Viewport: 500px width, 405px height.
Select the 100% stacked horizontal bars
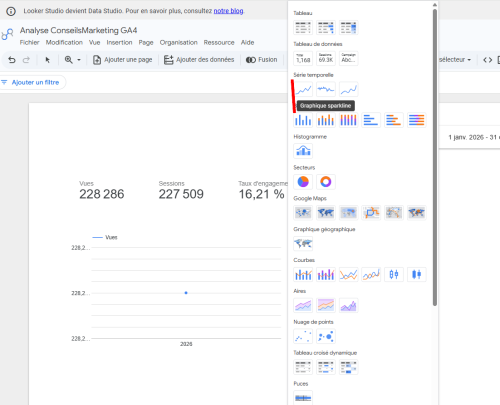pyautogui.click(x=416, y=120)
